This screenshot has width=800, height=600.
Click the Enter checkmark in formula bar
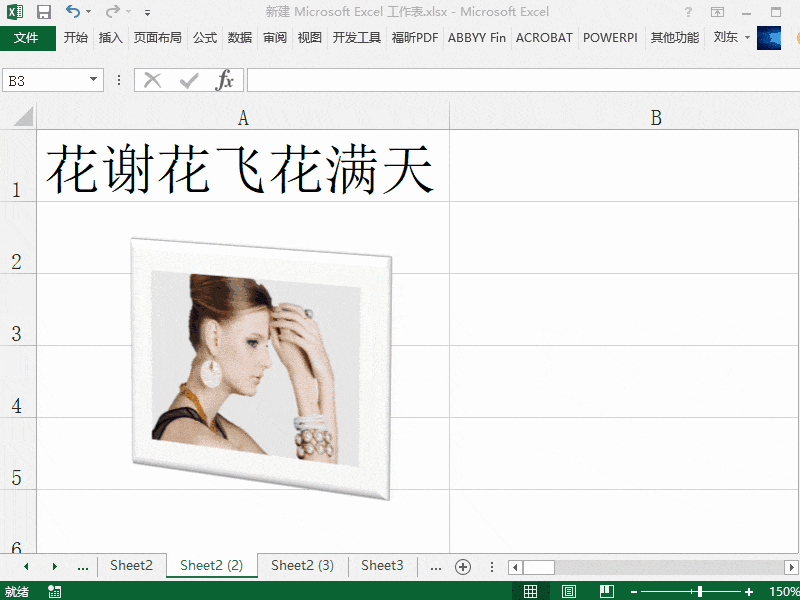pos(186,80)
